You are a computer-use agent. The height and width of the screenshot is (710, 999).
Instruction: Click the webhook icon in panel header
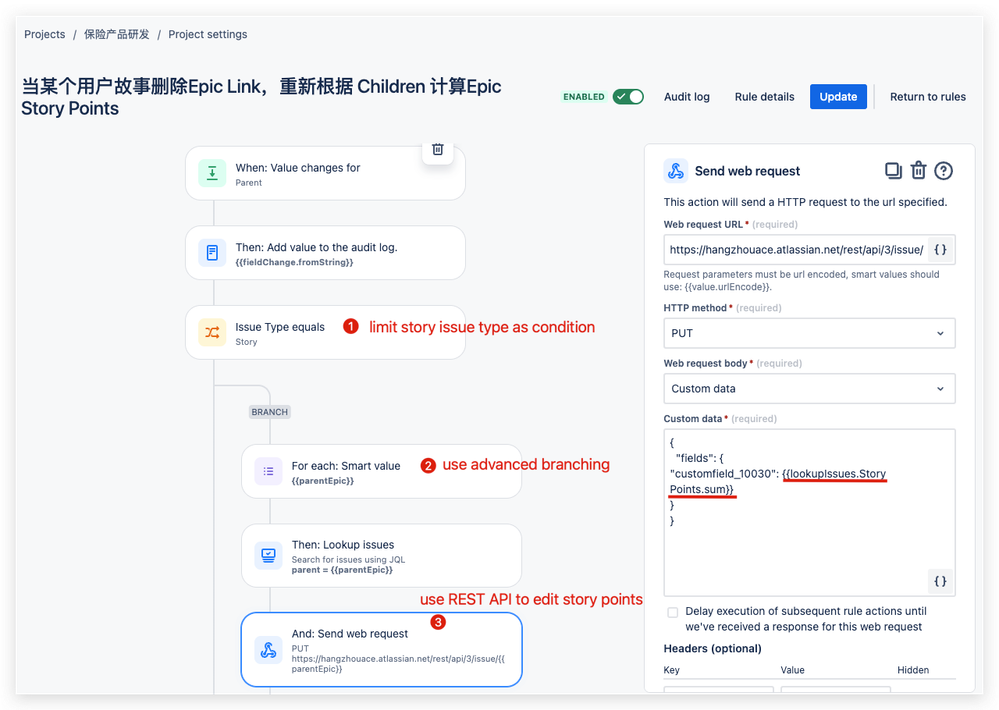(676, 171)
